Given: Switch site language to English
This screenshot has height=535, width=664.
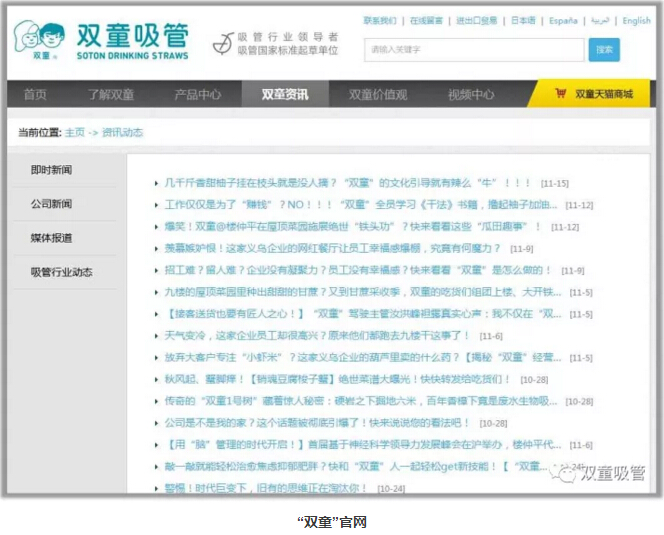Looking at the screenshot, I should pyautogui.click(x=636, y=20).
